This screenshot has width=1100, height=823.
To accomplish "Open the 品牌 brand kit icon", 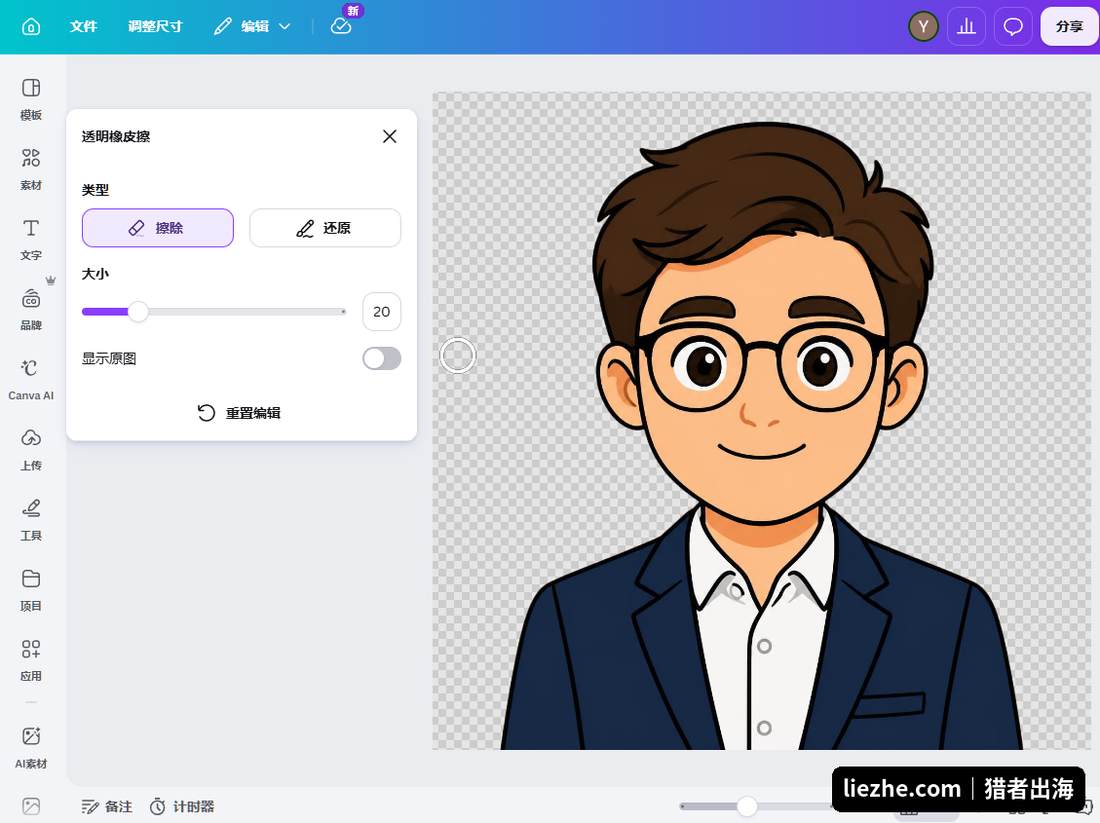I will pos(31,309).
